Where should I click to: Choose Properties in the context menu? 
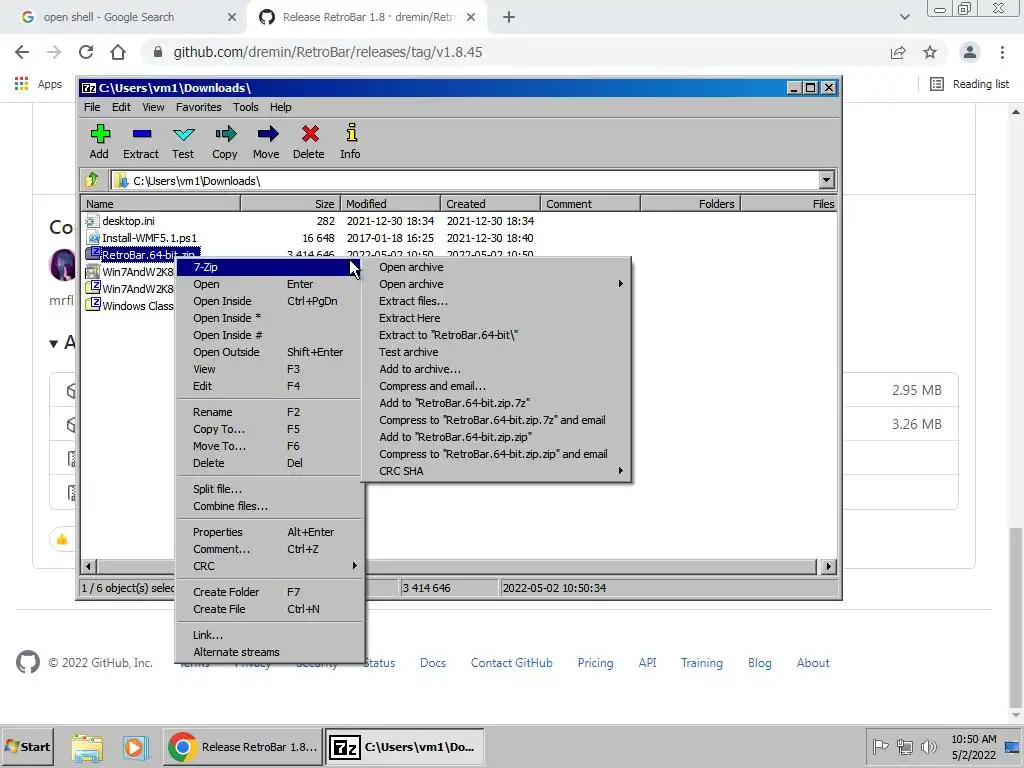269,532
